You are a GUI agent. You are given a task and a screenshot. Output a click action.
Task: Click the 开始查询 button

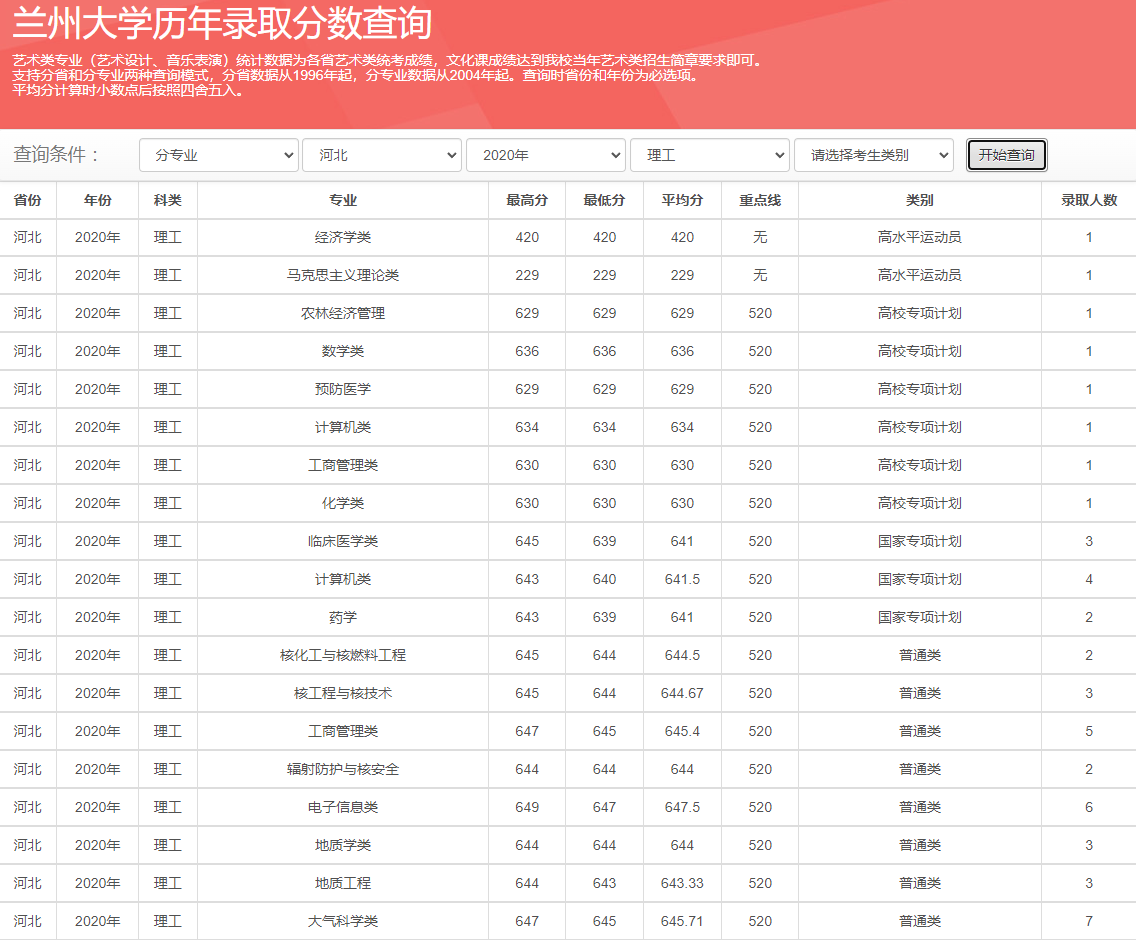pyautogui.click(x=1006, y=155)
